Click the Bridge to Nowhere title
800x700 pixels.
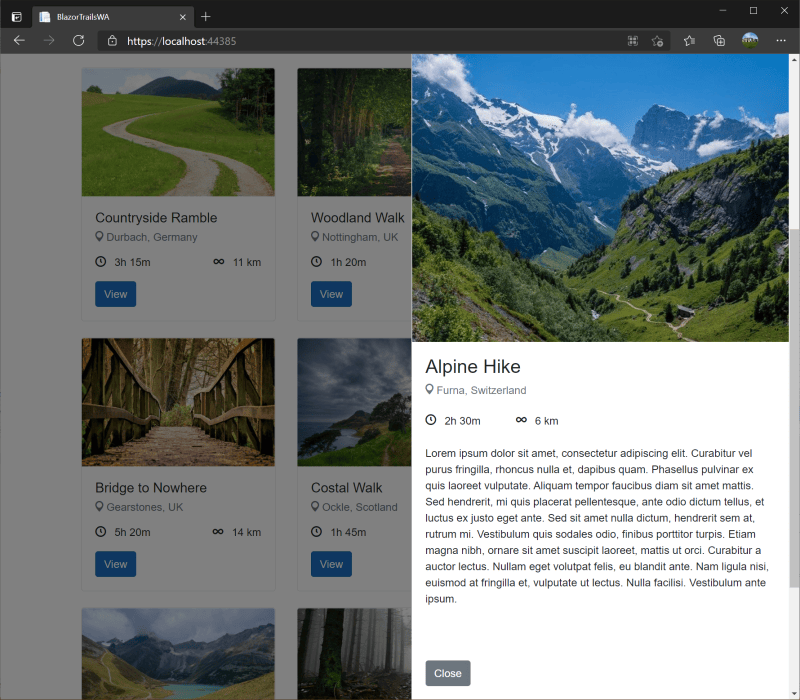(151, 488)
